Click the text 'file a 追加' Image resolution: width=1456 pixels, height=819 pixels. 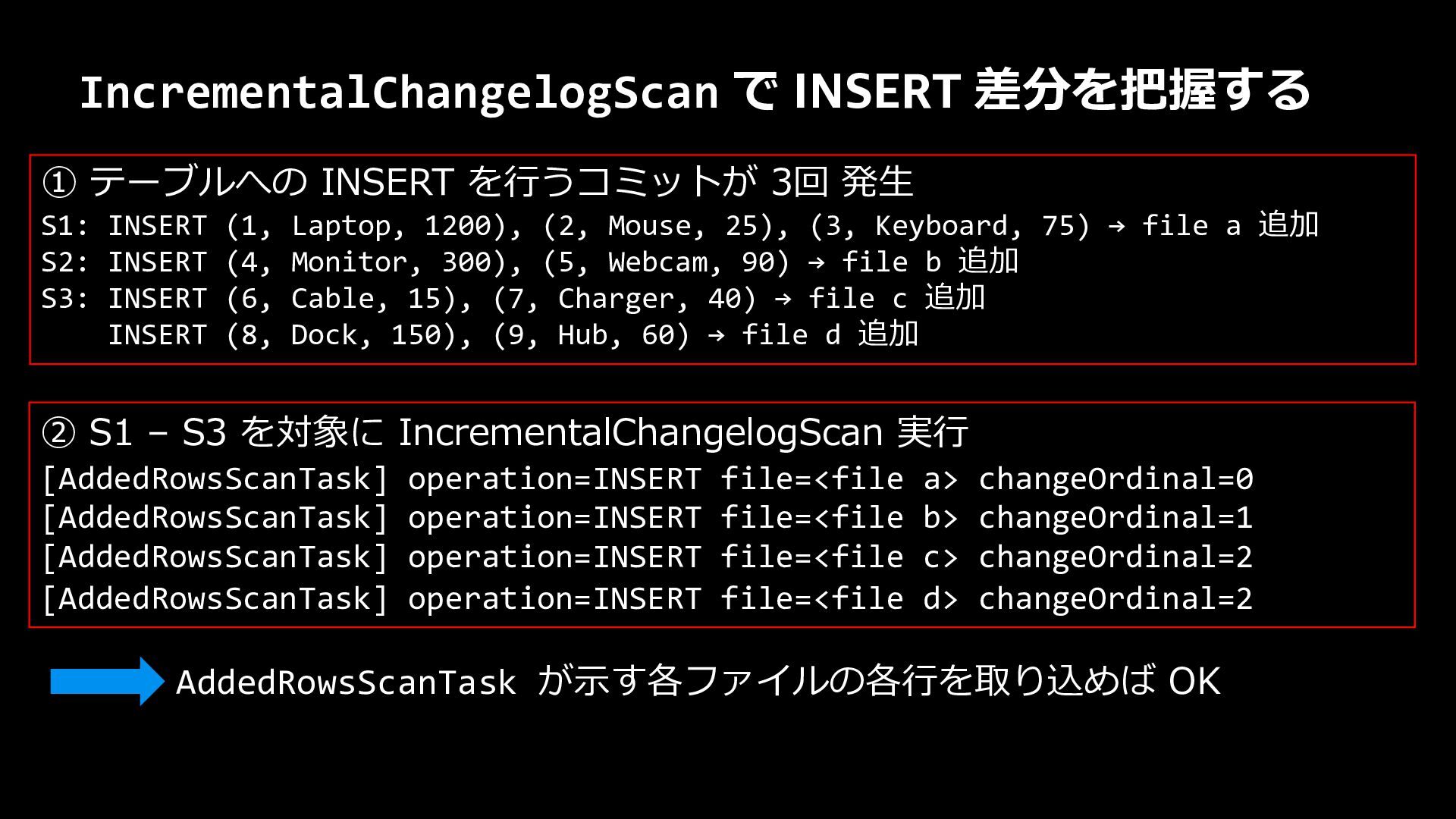(x=1231, y=225)
